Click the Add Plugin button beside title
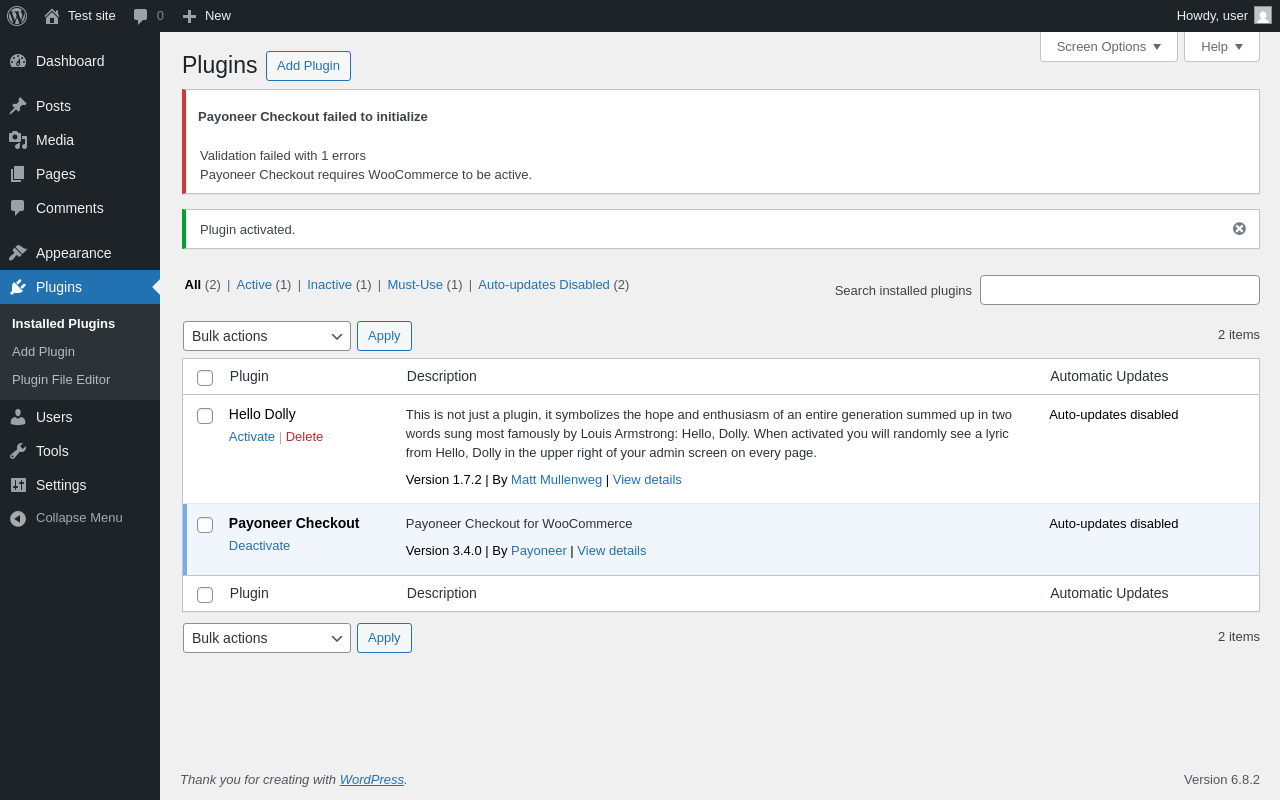Viewport: 1280px width, 800px height. pyautogui.click(x=308, y=66)
